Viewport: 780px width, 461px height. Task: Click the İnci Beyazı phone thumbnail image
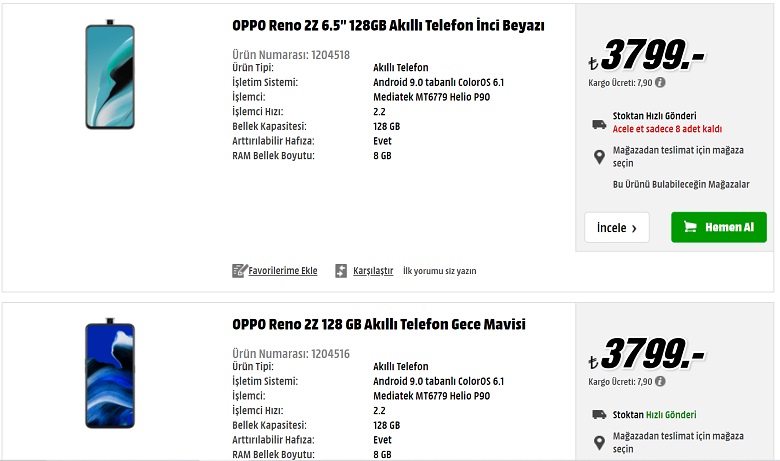click(110, 75)
